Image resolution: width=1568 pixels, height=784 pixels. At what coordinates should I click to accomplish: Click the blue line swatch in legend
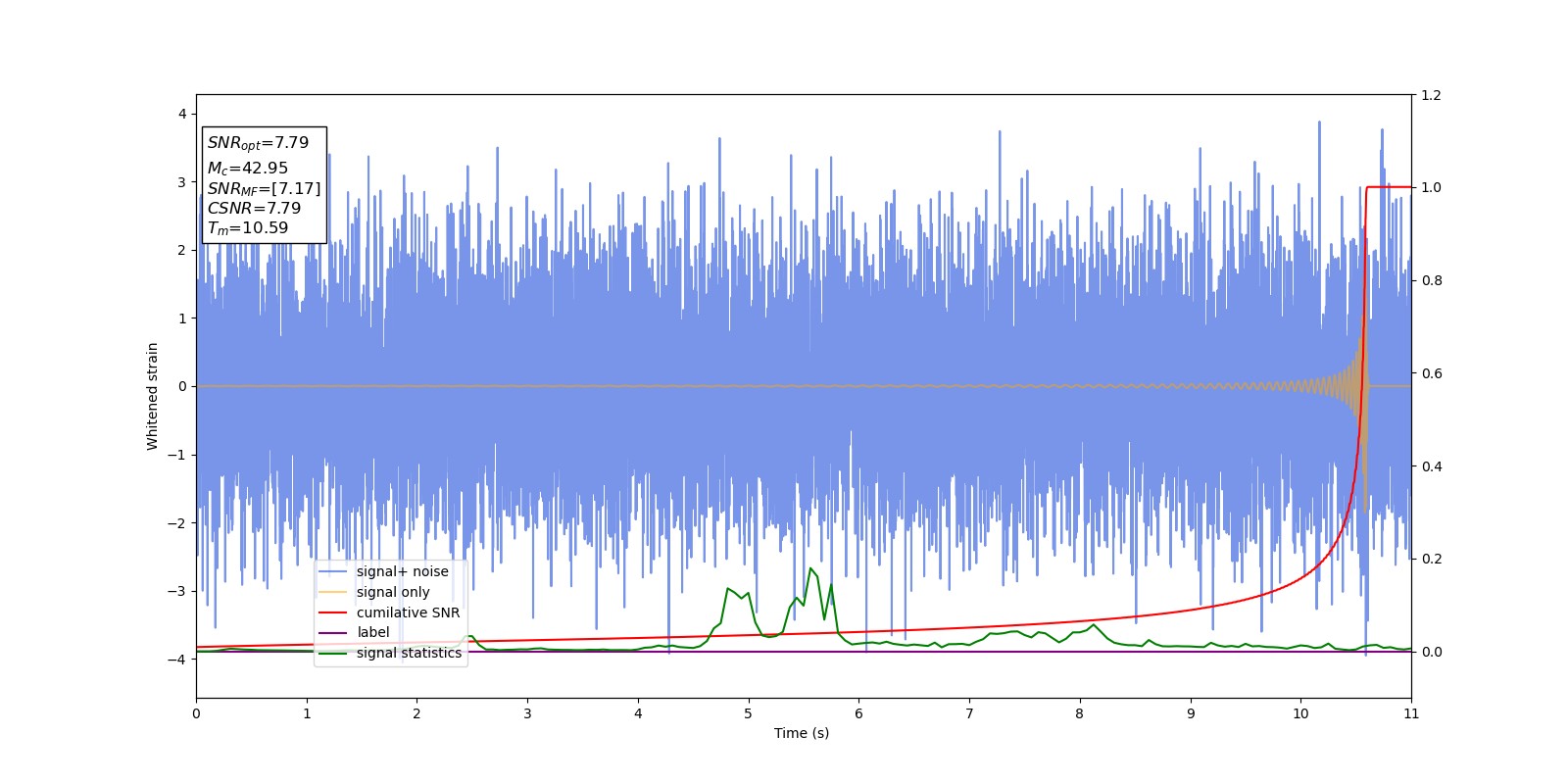pos(333,571)
